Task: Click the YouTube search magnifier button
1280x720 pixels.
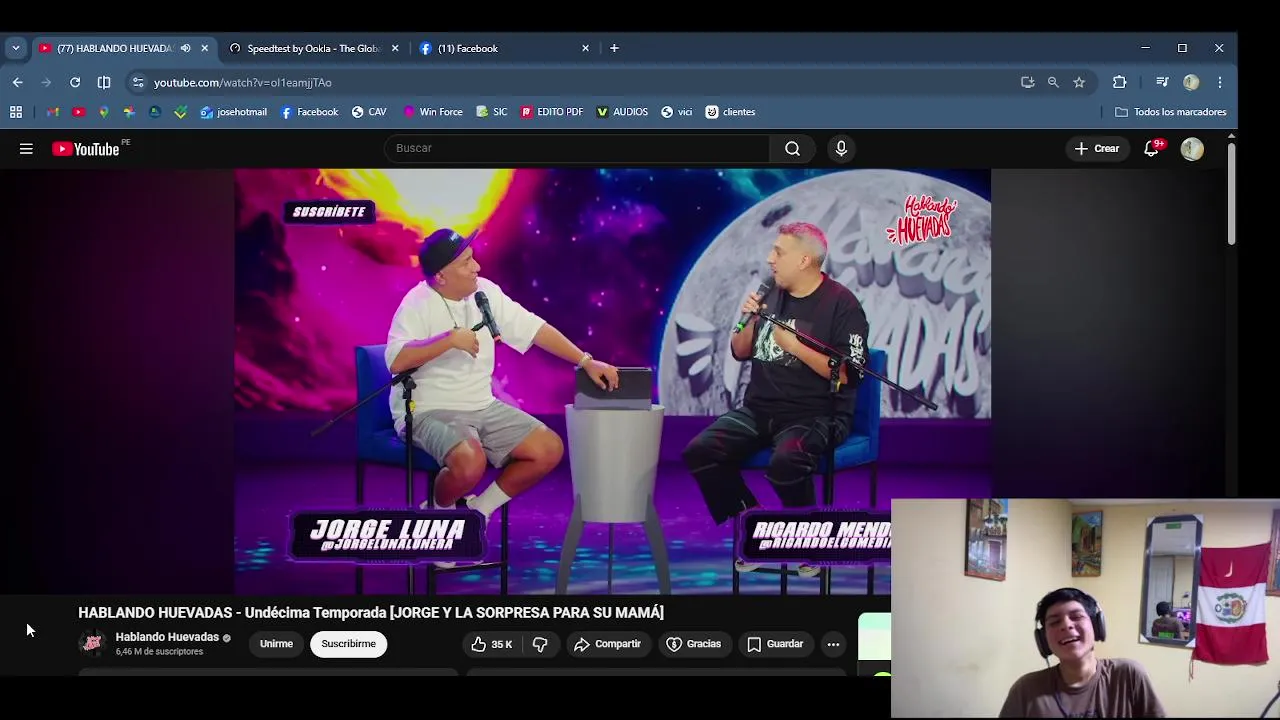Action: tap(792, 149)
